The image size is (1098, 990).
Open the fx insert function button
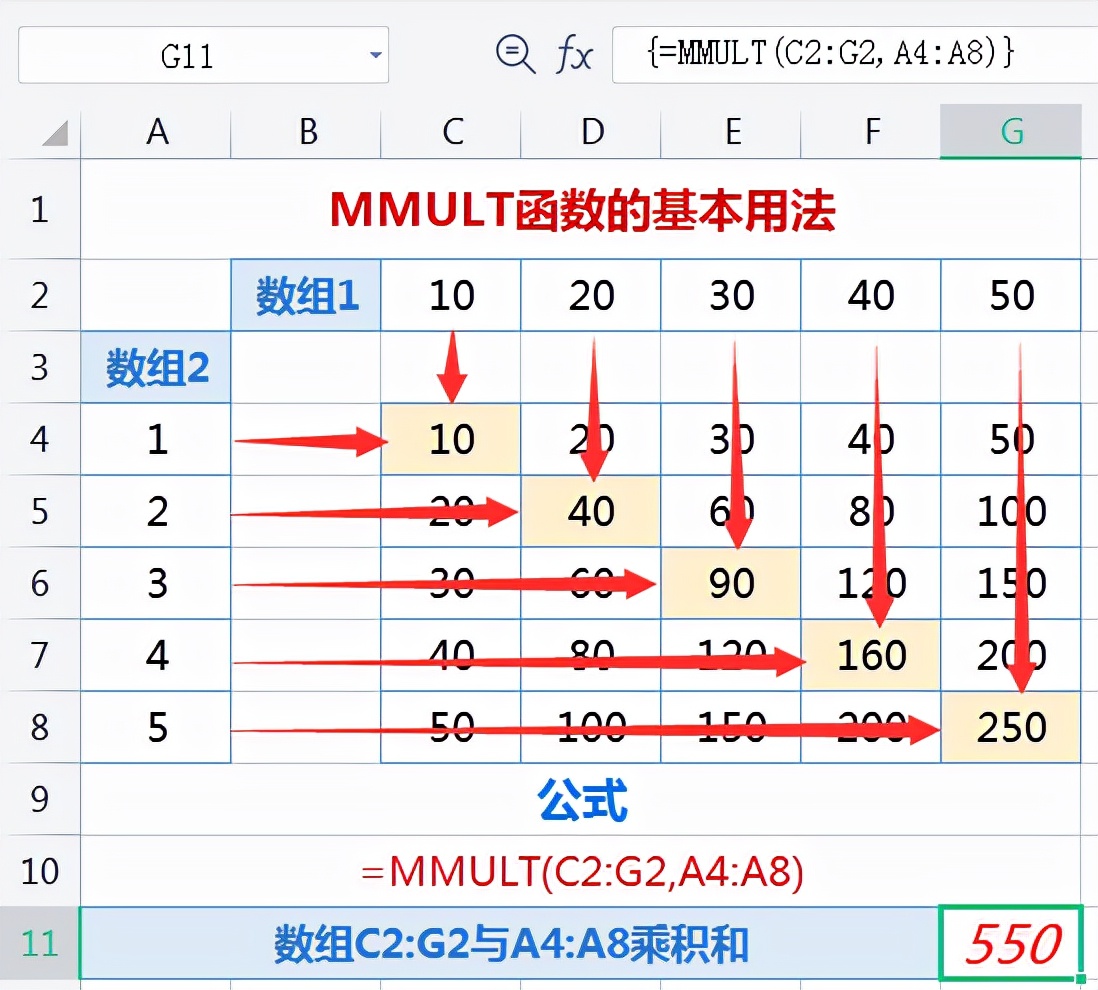[574, 54]
